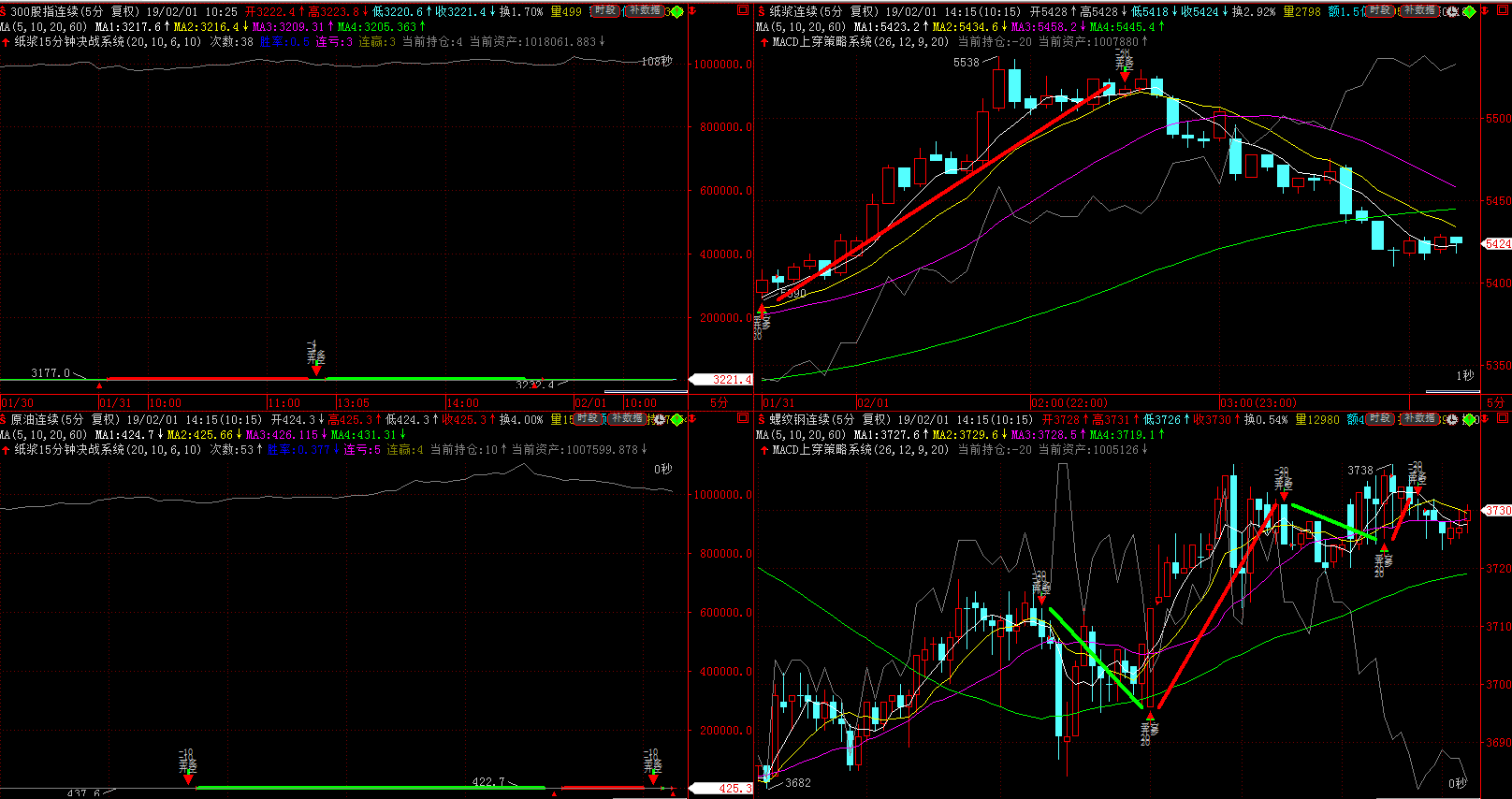1512x799 pixels.
Task: Click 3682 low label on 螺纹钢 chart
Action: click(798, 783)
